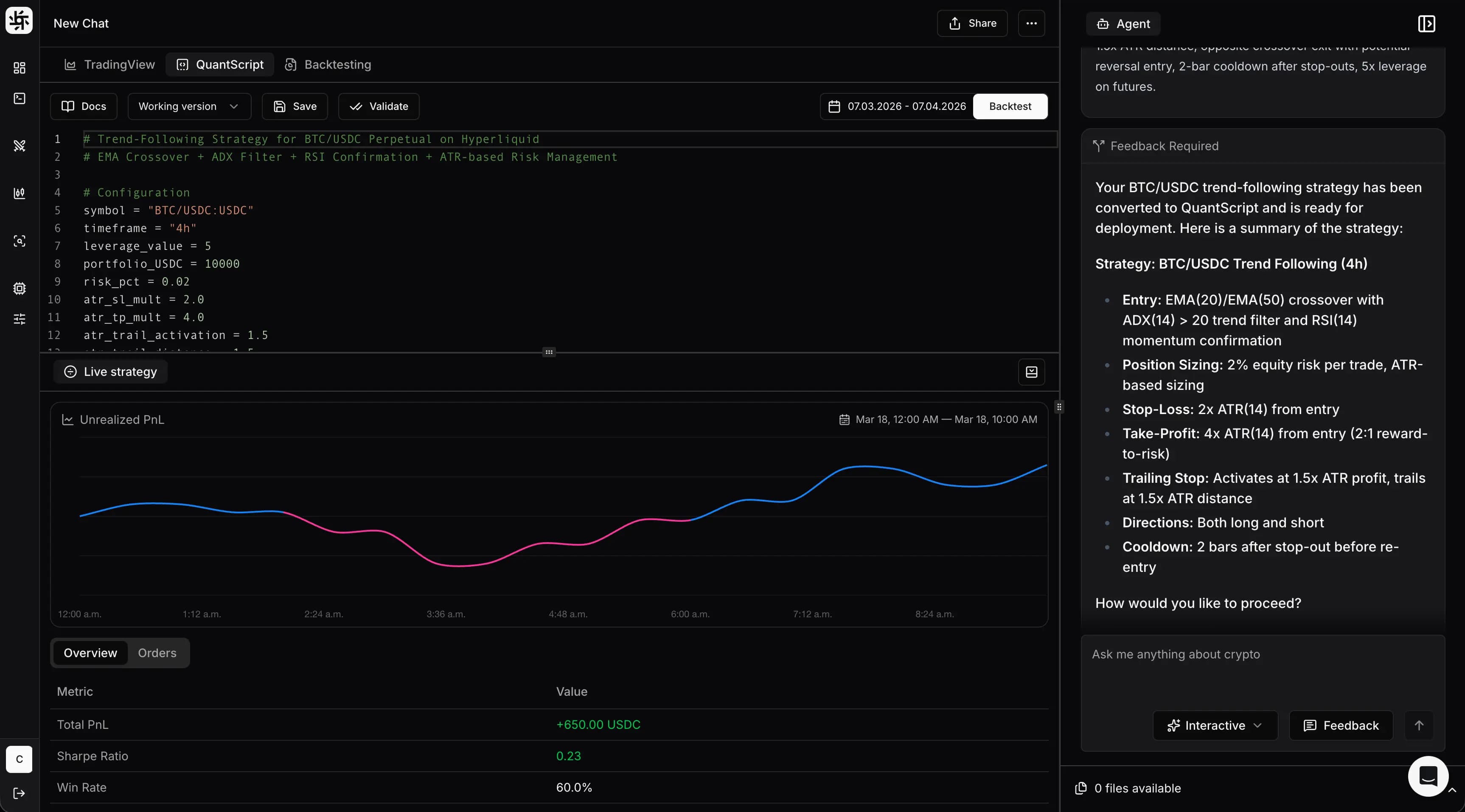Click the send arrow button in chat

tap(1419, 725)
